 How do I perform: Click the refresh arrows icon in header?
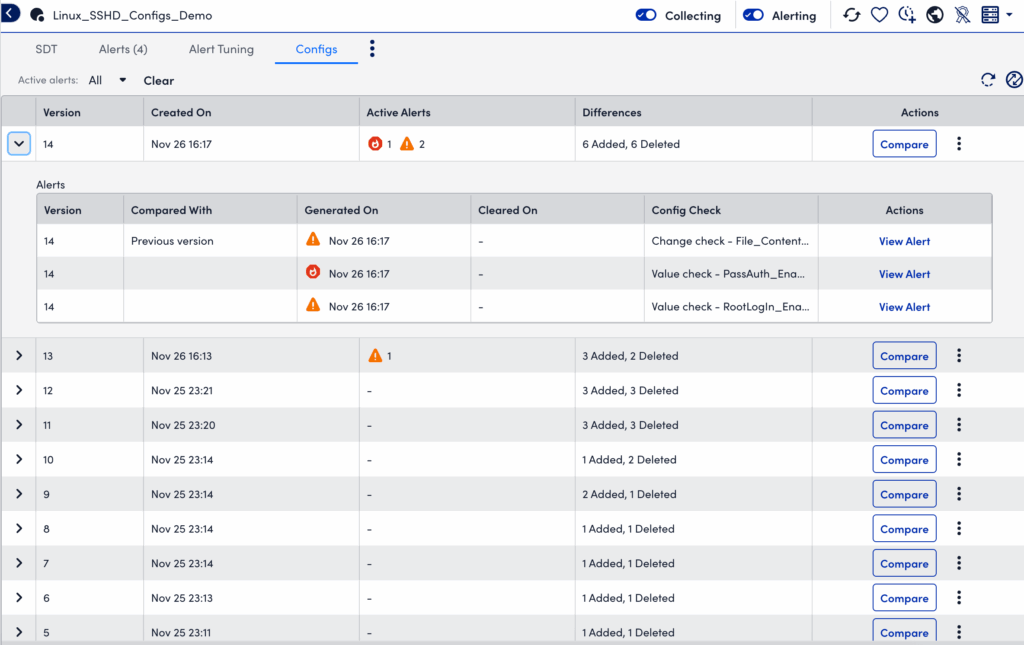852,14
